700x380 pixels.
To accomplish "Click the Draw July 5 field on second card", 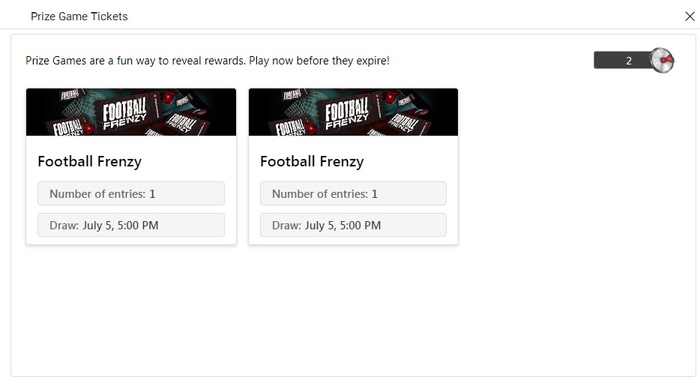I will 353,225.
